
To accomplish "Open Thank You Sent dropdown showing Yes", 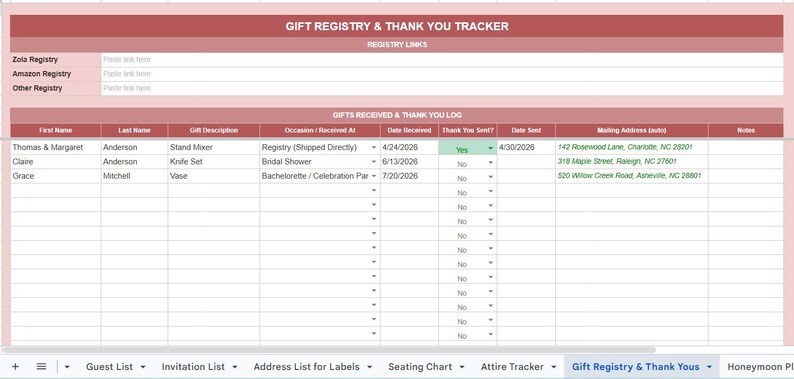I will 490,149.
